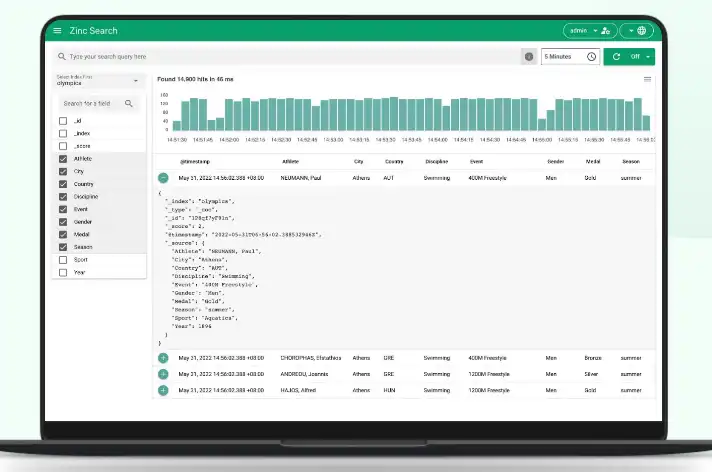Click the Zinc Search title
The image size is (712, 472).
pyautogui.click(x=94, y=31)
